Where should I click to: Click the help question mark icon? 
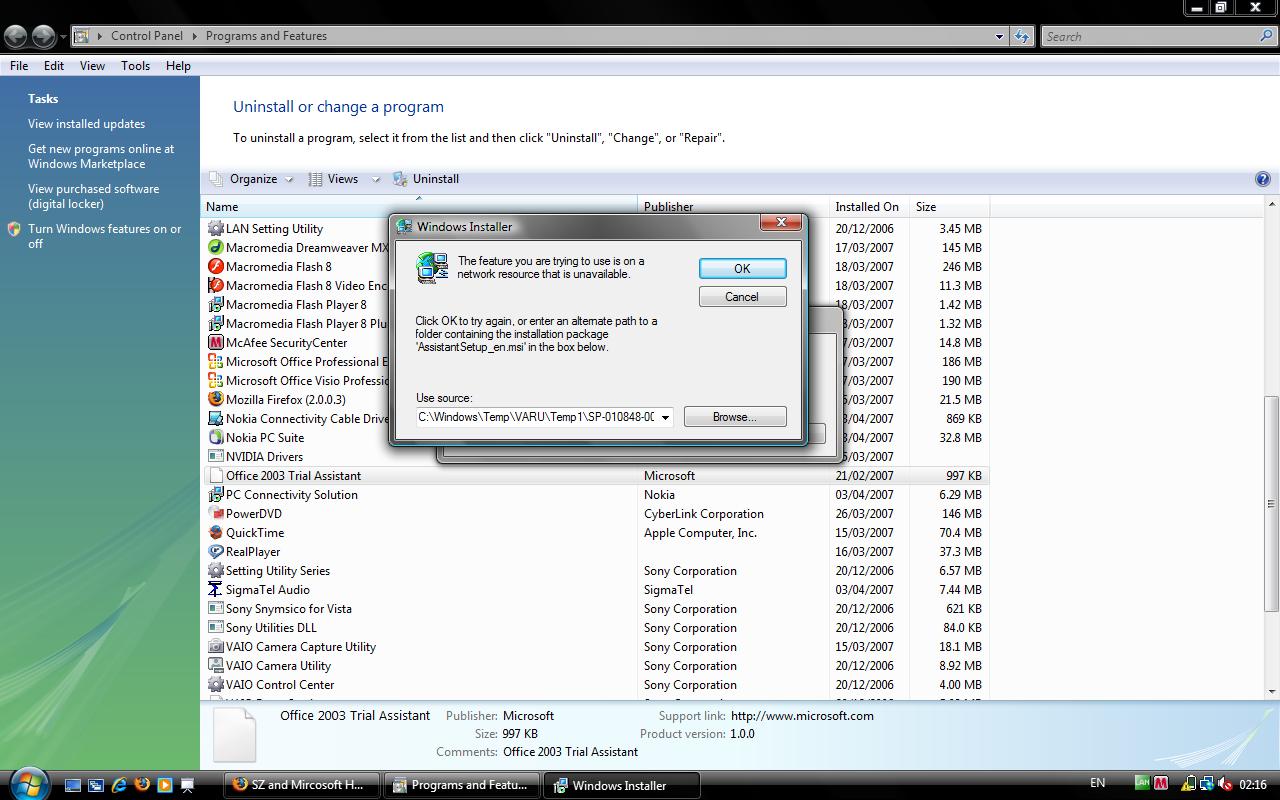pos(1262,179)
